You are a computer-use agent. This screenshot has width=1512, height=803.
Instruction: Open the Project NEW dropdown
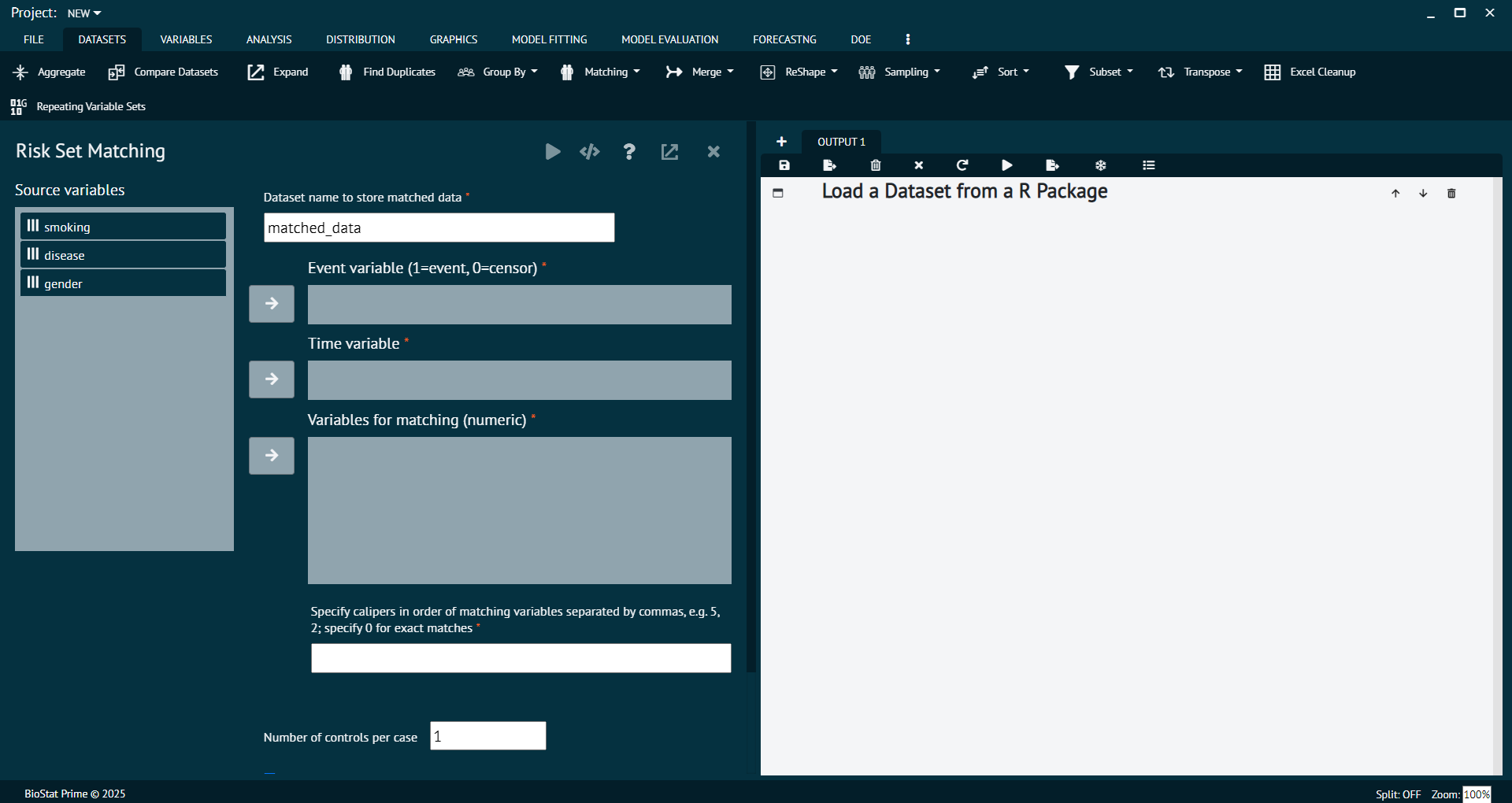tap(83, 13)
